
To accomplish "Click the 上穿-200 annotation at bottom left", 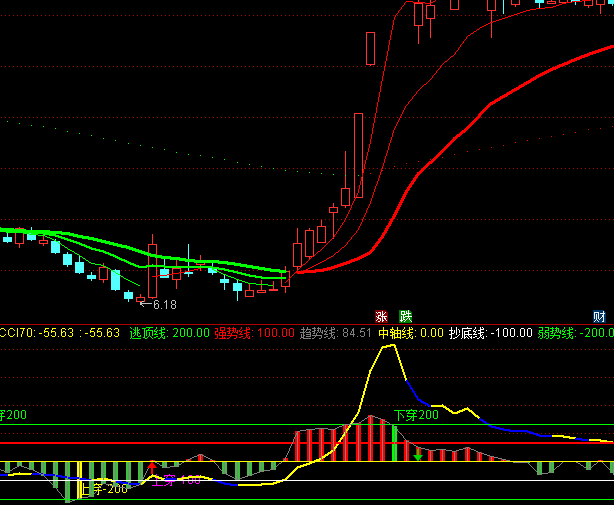I will click(104, 489).
